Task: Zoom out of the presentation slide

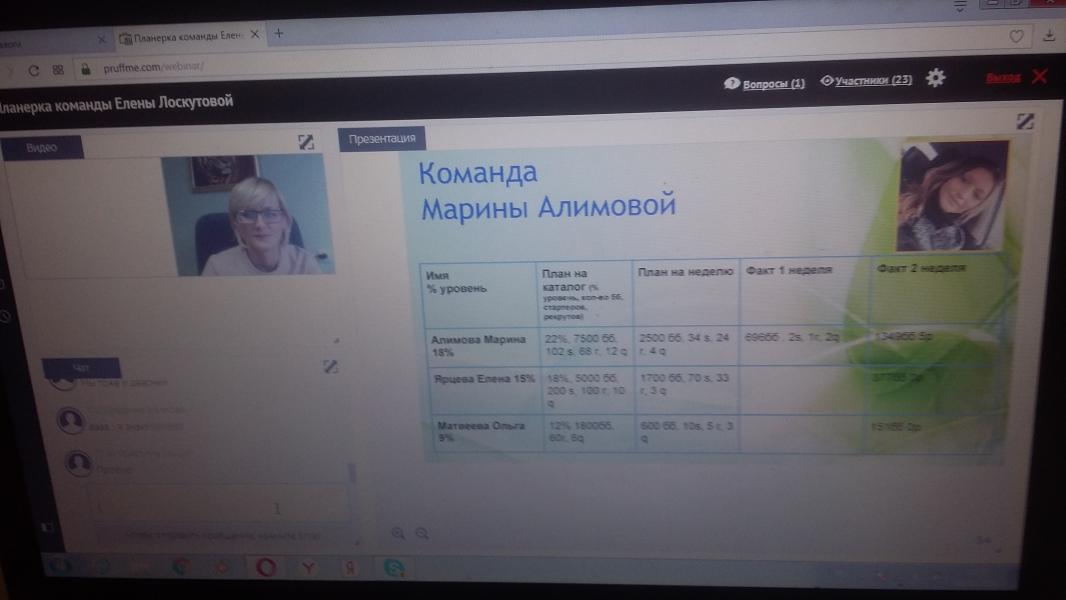Action: [421, 534]
